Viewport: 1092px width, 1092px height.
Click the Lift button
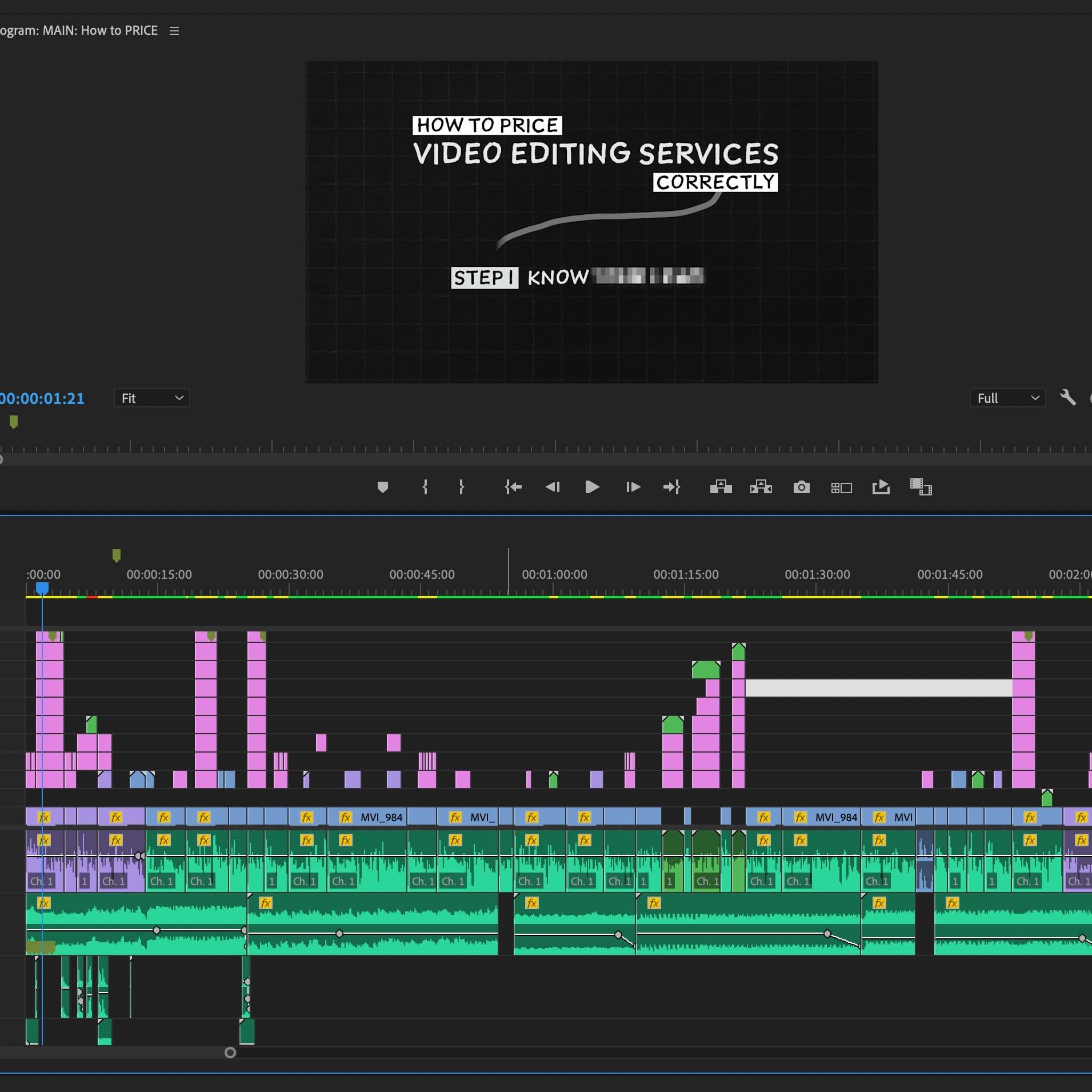point(721,487)
